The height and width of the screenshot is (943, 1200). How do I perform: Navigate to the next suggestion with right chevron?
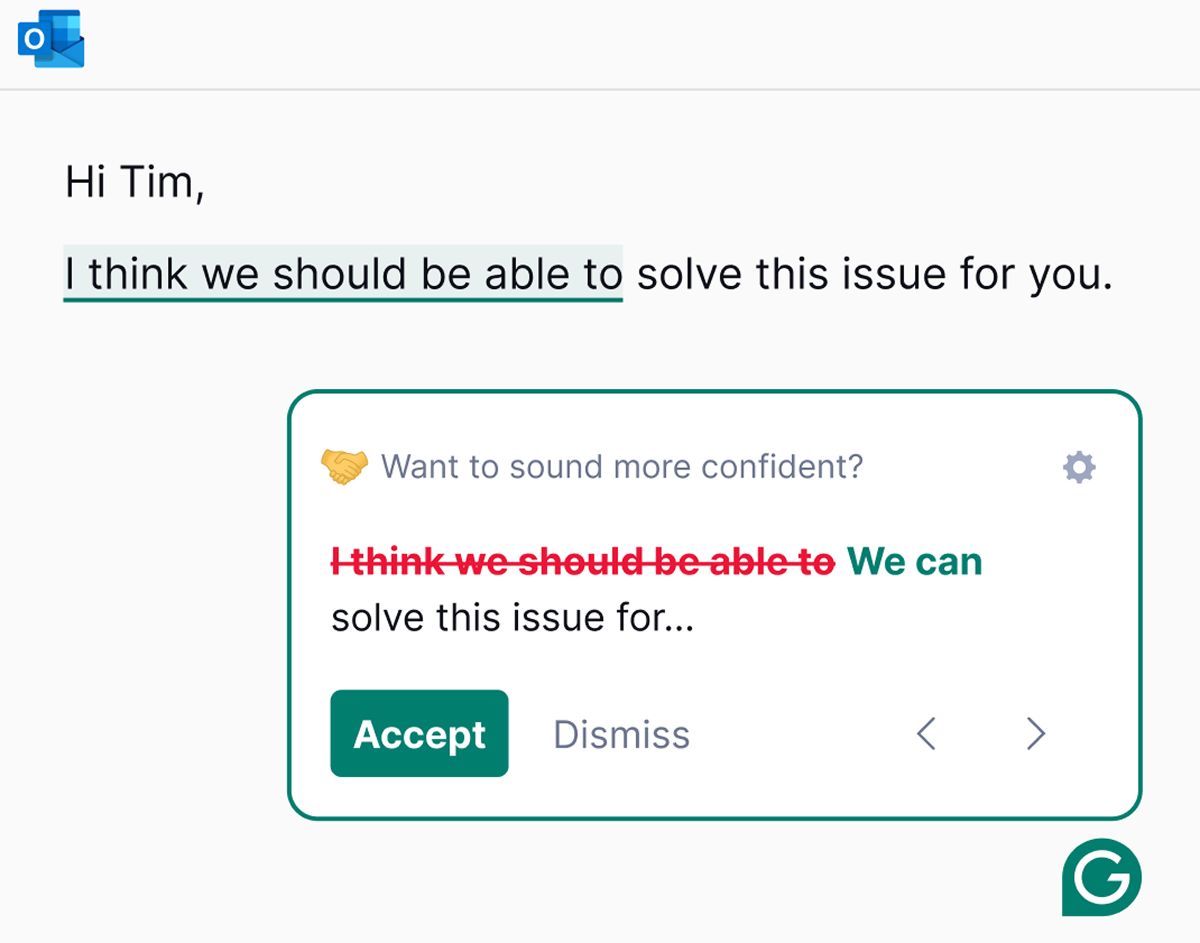pos(1035,734)
